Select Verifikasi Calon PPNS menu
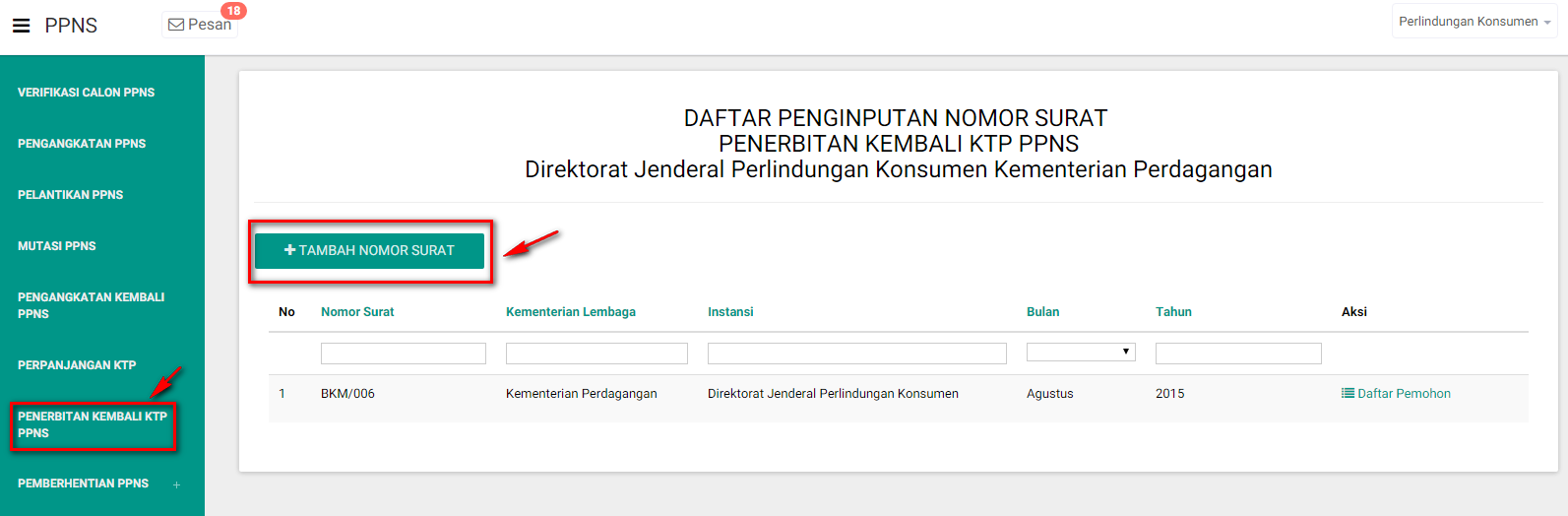Viewport: 1568px width, 516px height. pyautogui.click(x=87, y=93)
